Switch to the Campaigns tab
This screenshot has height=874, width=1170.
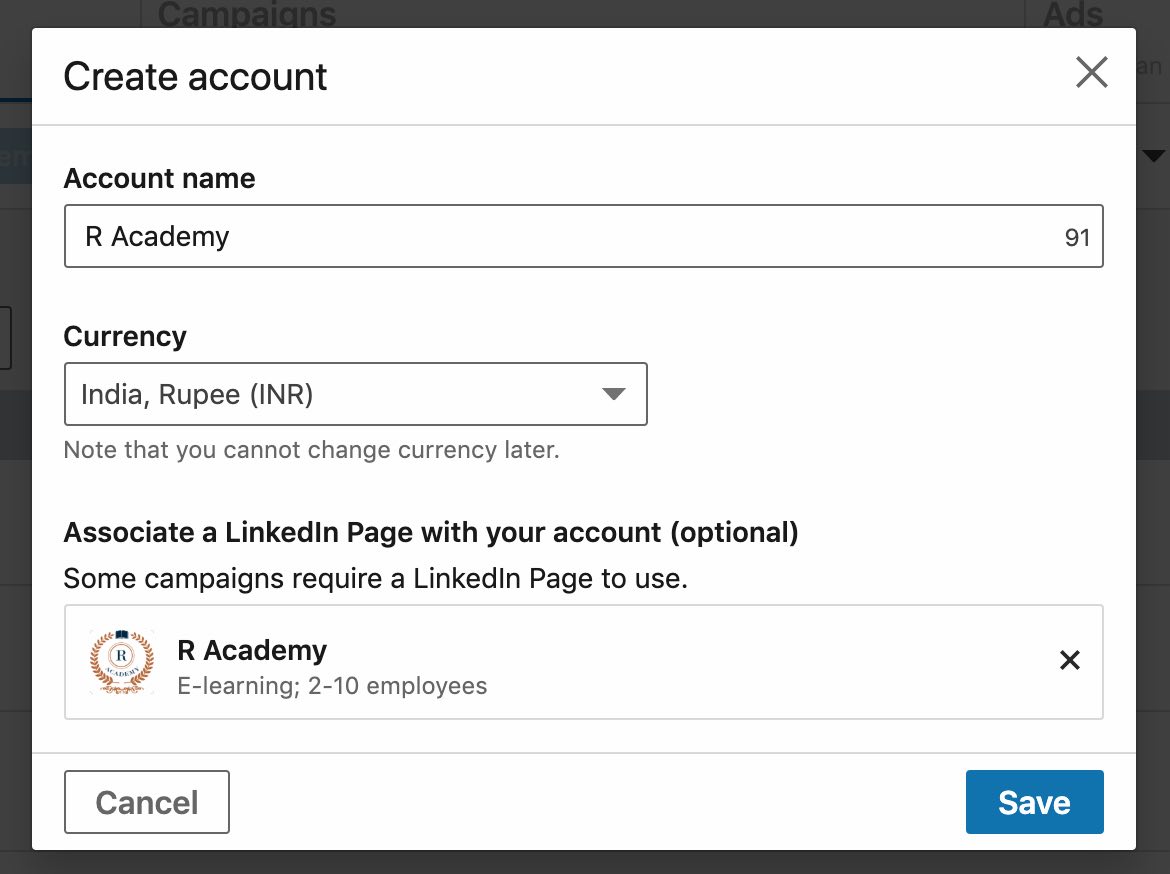pos(246,14)
